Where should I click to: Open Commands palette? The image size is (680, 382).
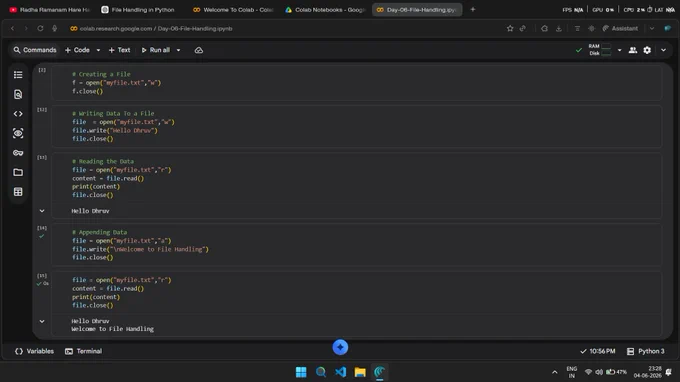[x=35, y=50]
